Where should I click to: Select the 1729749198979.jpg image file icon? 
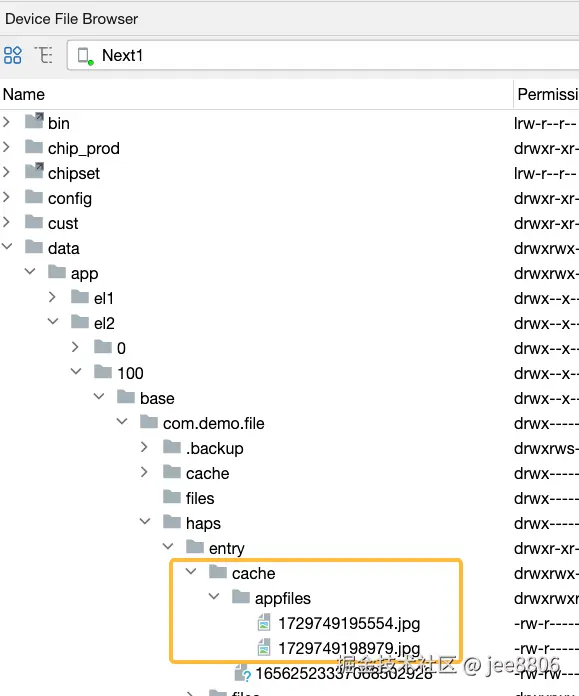tap(264, 648)
